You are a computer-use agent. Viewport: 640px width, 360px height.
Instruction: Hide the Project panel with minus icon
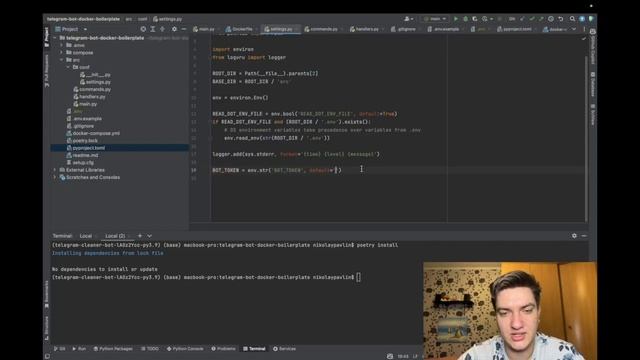tap(184, 29)
